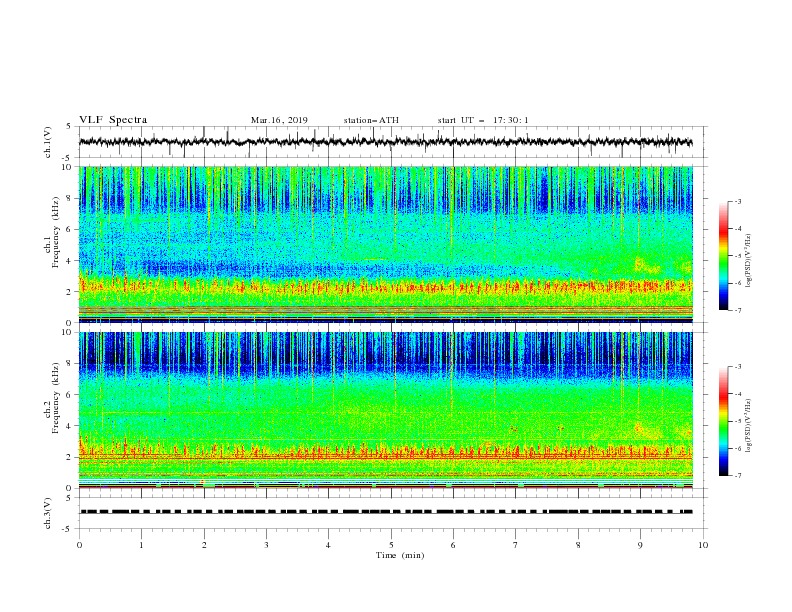Click the ch.1 spectrogram panel
This screenshot has width=792, height=612.
point(386,244)
